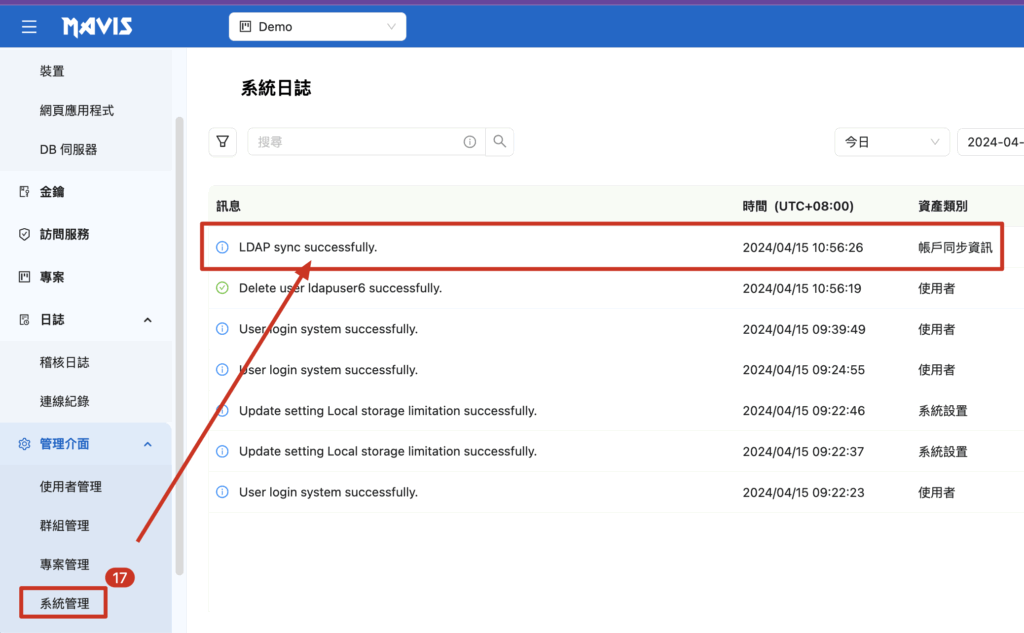Screen dimensions: 1024x633
Task: Go to 使用者管理 menu item
Action: [x=71, y=487]
